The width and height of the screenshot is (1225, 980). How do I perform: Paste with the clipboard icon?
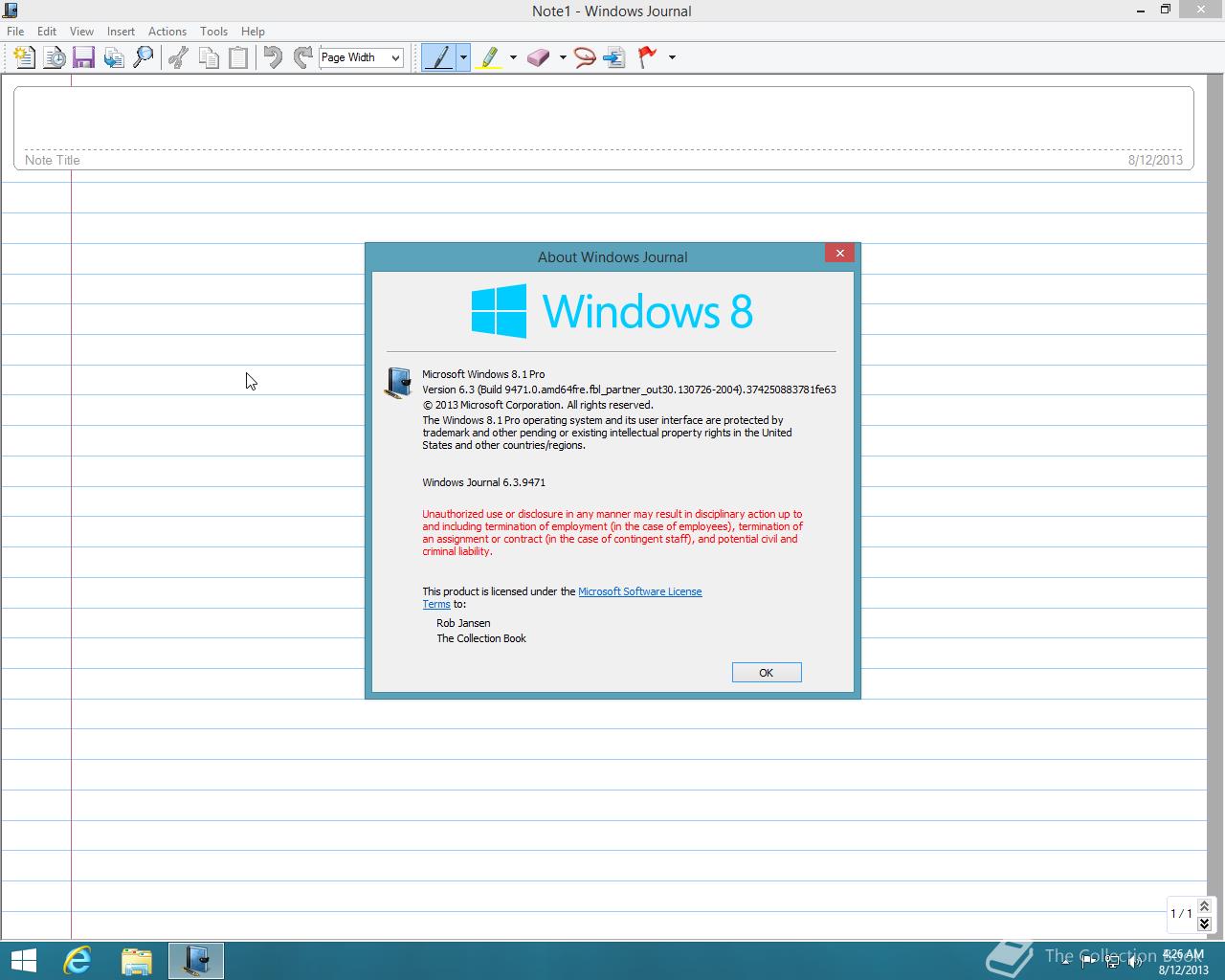click(x=238, y=57)
